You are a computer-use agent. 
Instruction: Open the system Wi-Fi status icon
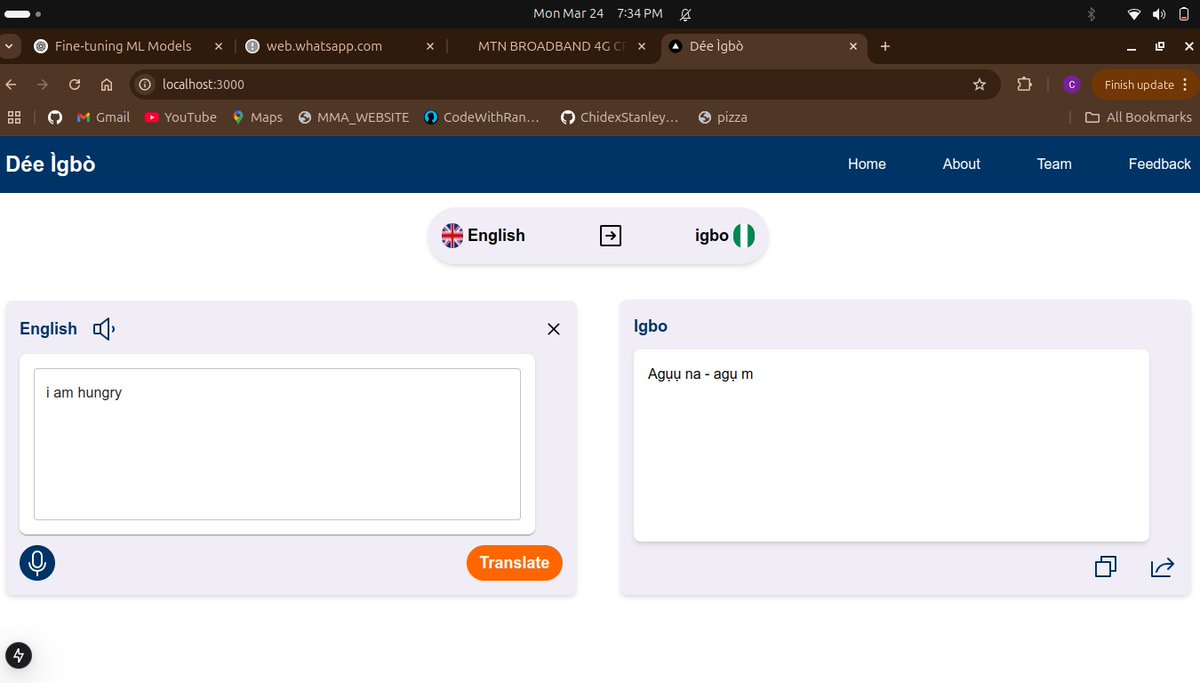[x=1134, y=14]
